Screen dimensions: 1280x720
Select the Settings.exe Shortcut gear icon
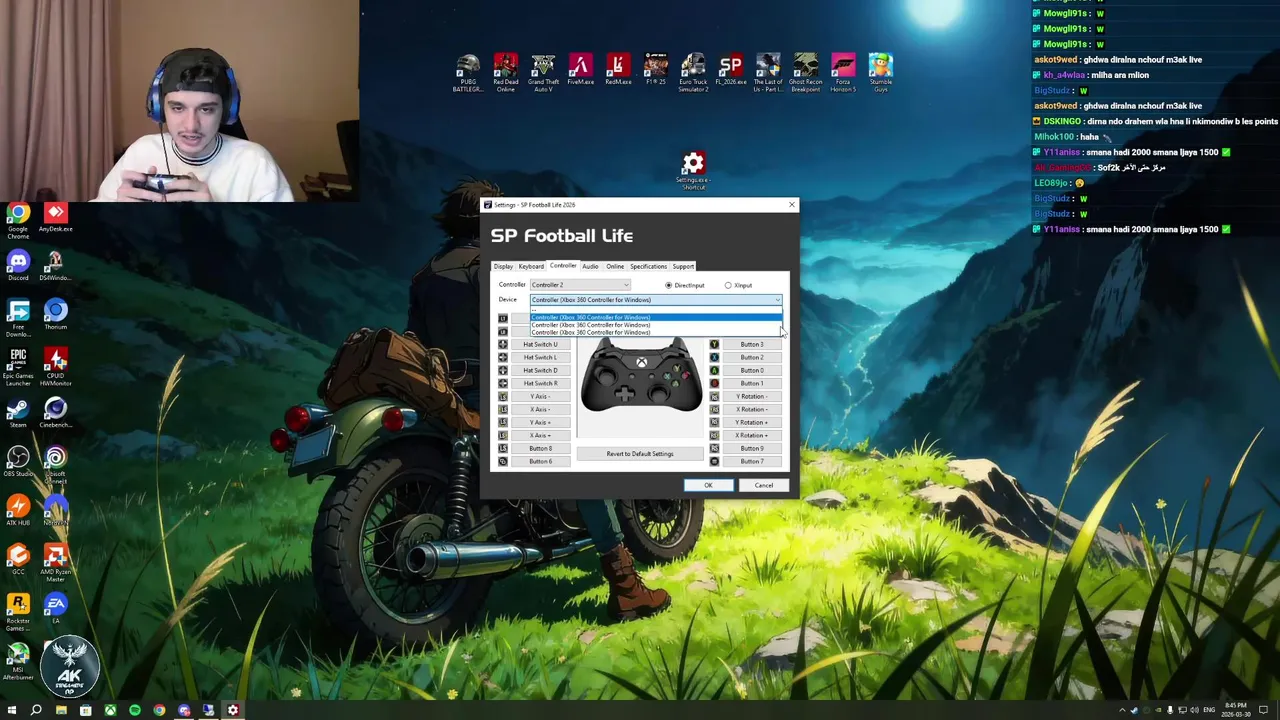pos(693,170)
